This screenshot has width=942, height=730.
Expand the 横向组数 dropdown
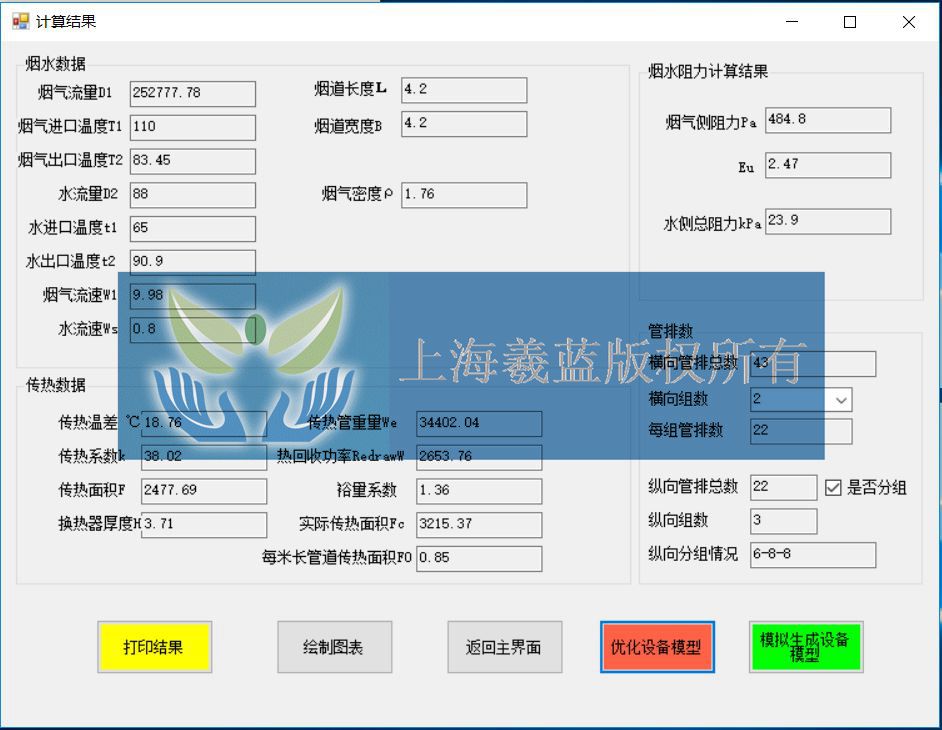click(x=841, y=400)
